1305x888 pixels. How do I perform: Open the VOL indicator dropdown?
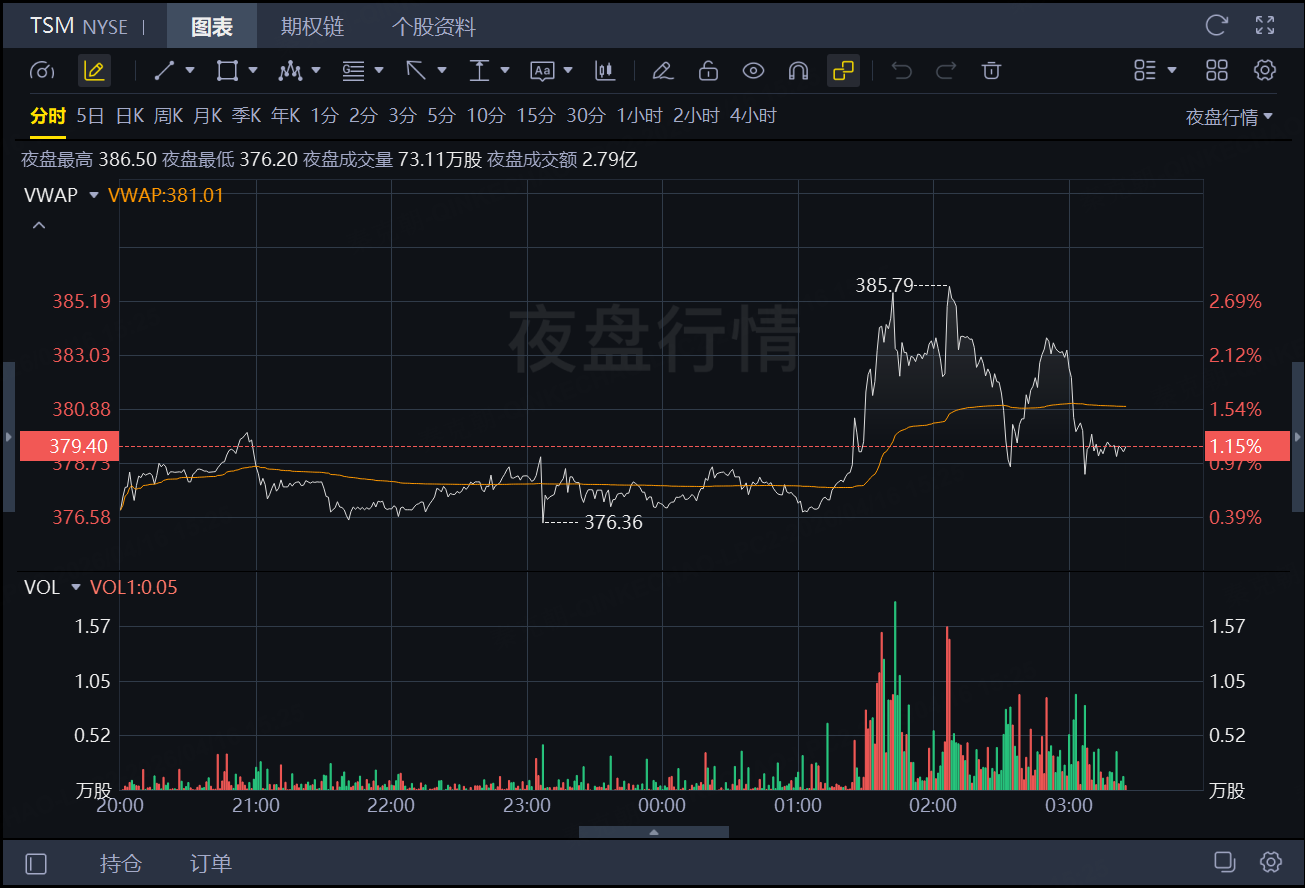tap(75, 587)
